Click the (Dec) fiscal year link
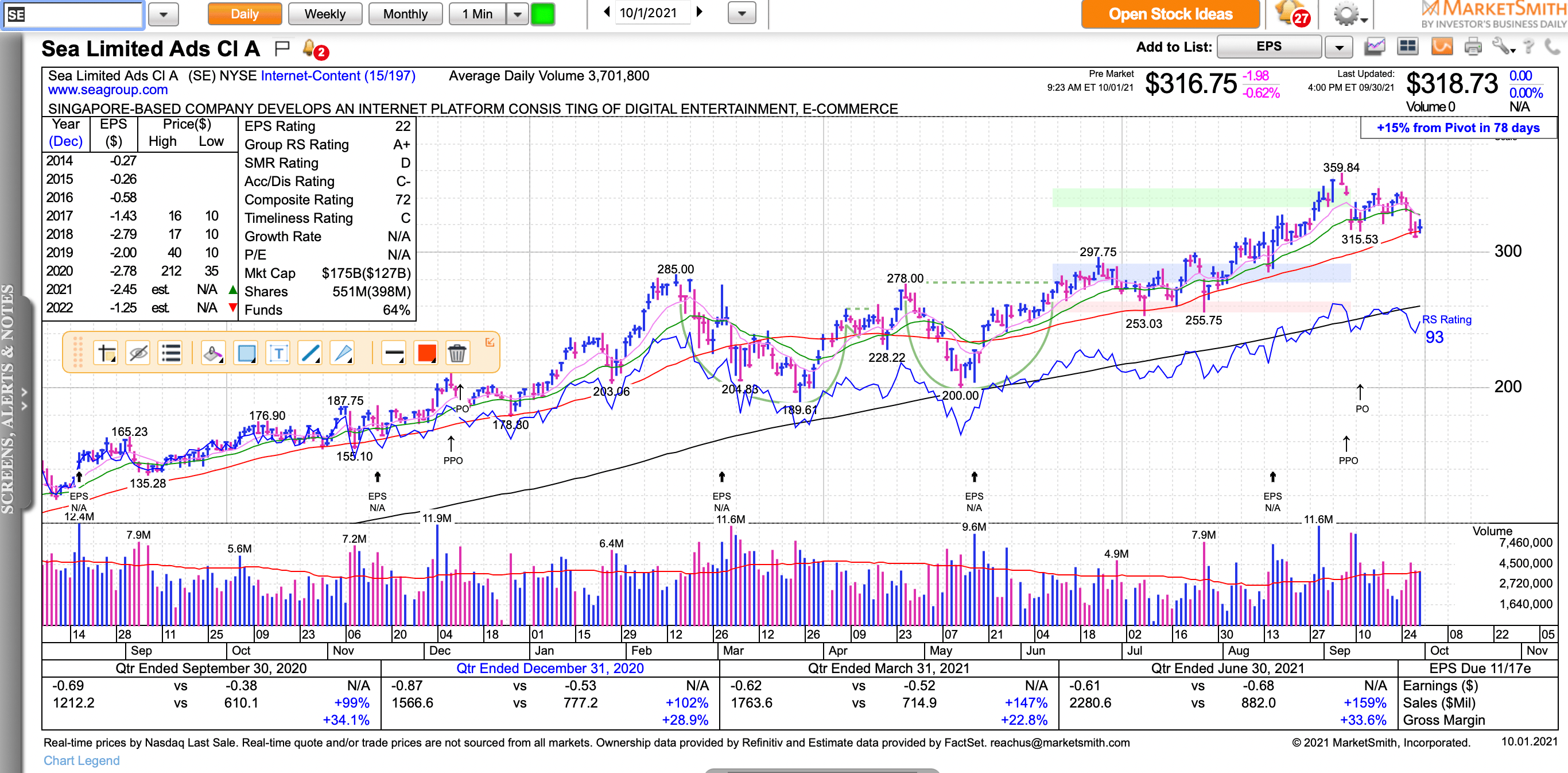 click(x=66, y=141)
